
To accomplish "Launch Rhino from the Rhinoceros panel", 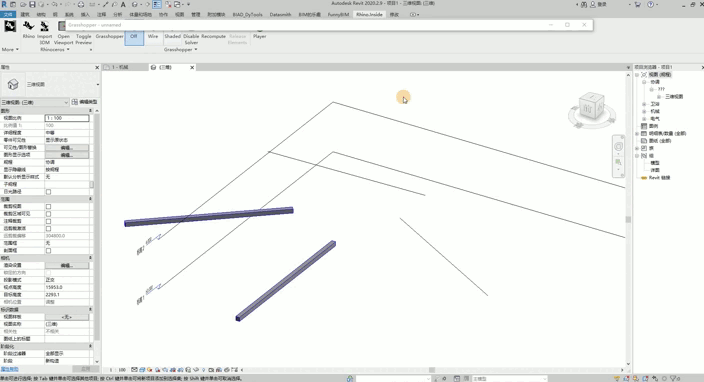I will (x=29, y=31).
